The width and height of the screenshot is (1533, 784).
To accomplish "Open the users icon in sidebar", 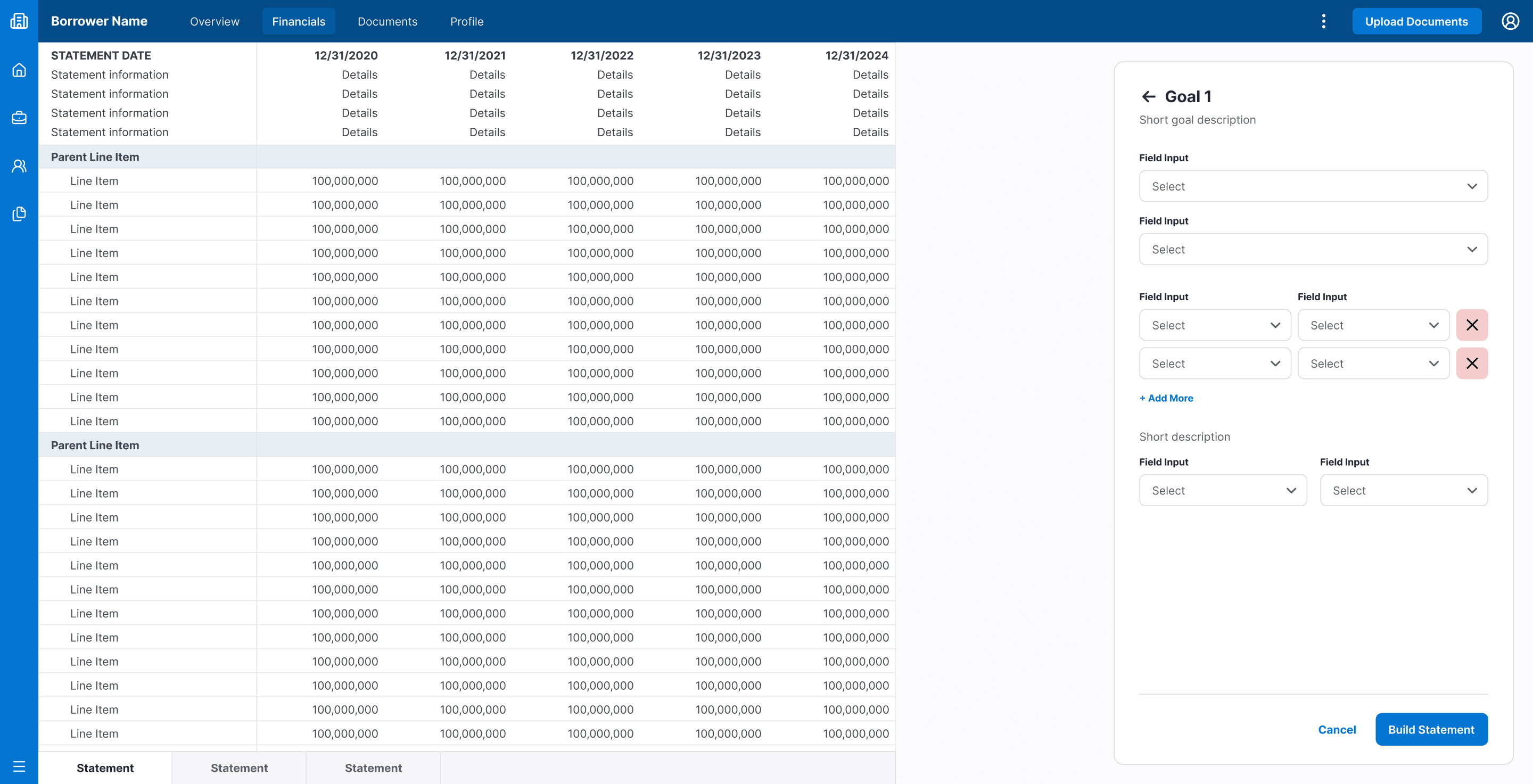I will click(x=19, y=166).
